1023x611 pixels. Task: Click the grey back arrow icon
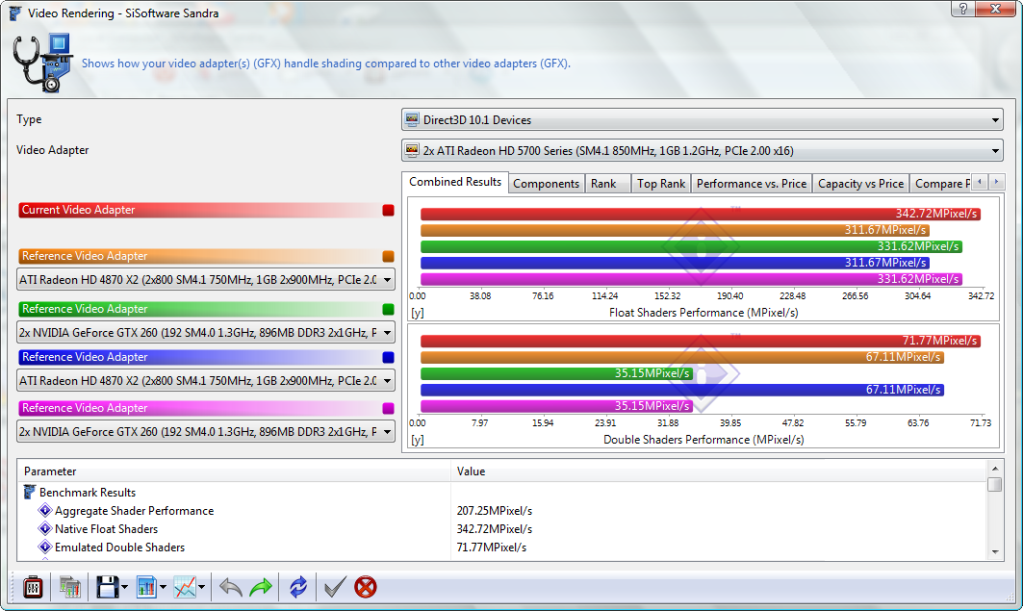pyautogui.click(x=230, y=587)
